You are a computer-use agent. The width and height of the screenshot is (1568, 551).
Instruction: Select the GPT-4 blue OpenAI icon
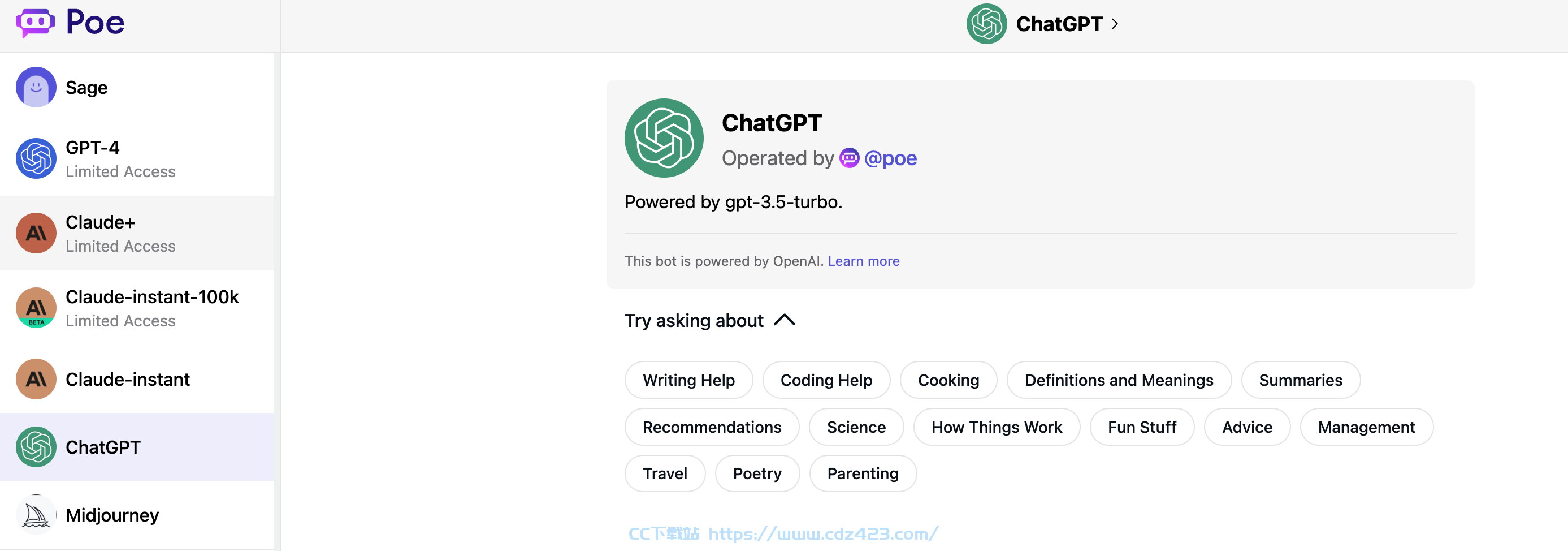pos(36,158)
